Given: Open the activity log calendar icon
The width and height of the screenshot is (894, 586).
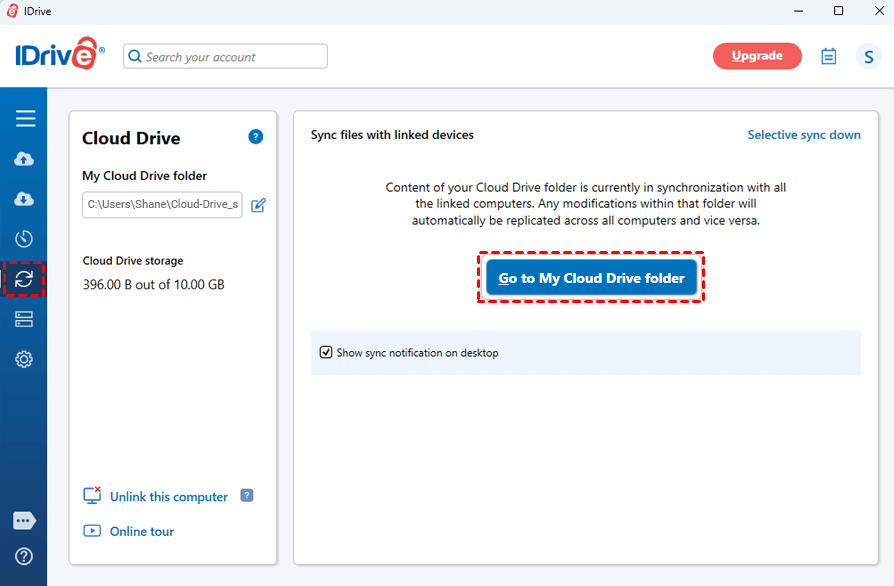Looking at the screenshot, I should point(828,57).
